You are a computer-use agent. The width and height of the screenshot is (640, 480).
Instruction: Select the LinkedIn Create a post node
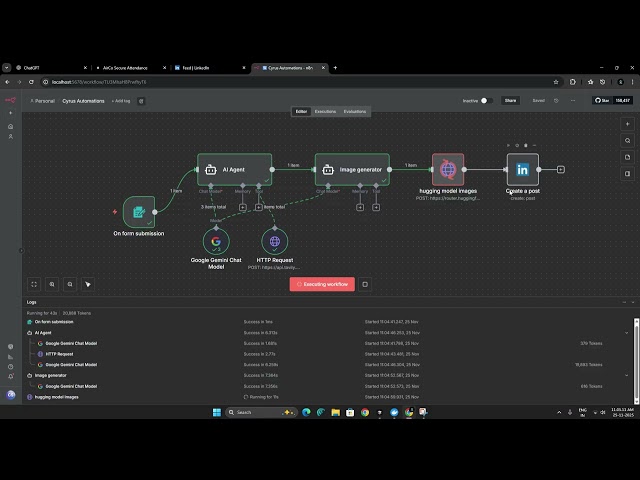522,169
